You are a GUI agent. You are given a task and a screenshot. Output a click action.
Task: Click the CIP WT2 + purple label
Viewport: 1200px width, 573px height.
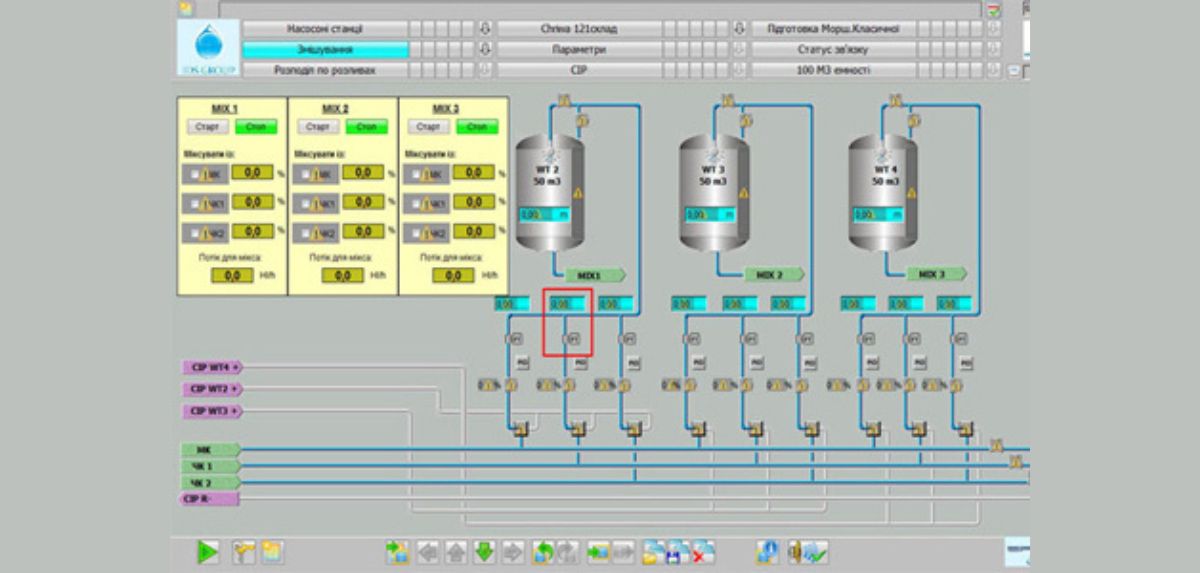tap(212, 388)
